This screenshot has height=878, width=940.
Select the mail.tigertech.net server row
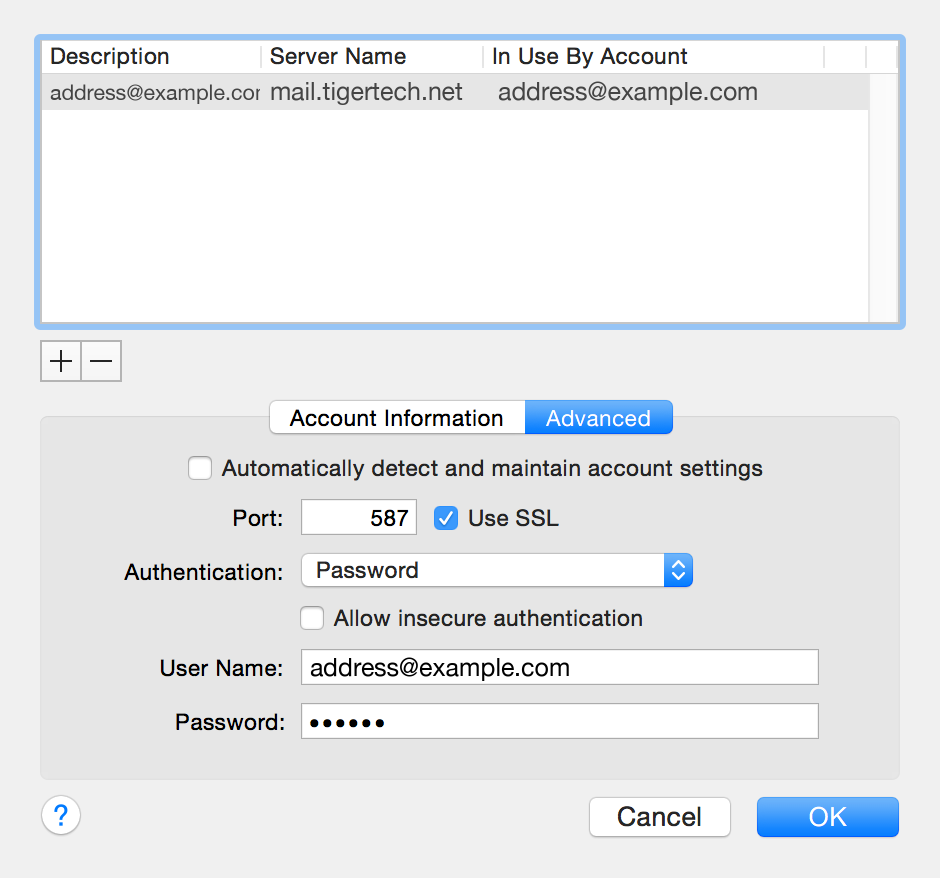pyautogui.click(x=400, y=91)
